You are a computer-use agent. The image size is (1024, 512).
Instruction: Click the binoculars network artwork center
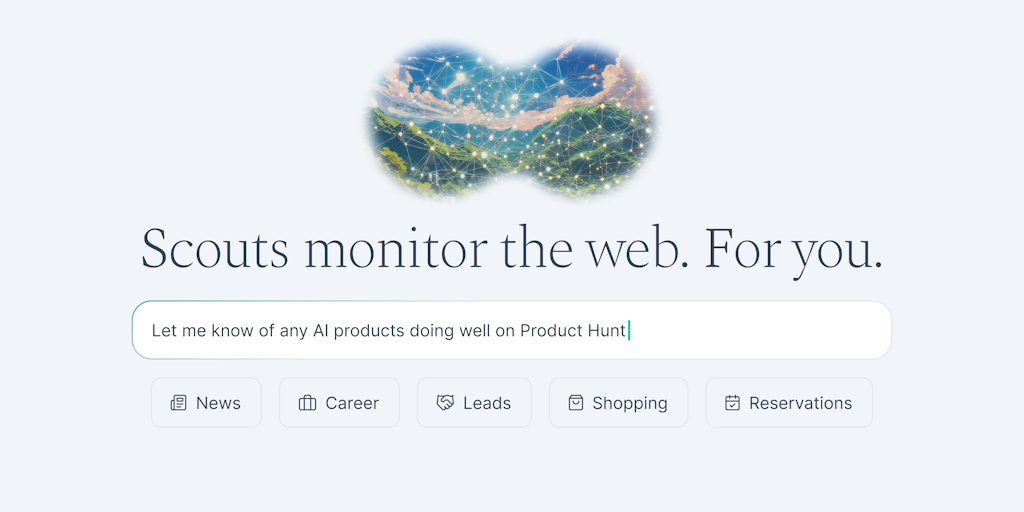[512, 118]
